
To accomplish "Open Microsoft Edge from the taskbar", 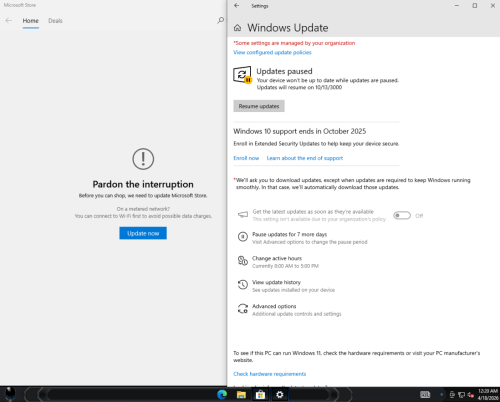I will (x=222, y=395).
